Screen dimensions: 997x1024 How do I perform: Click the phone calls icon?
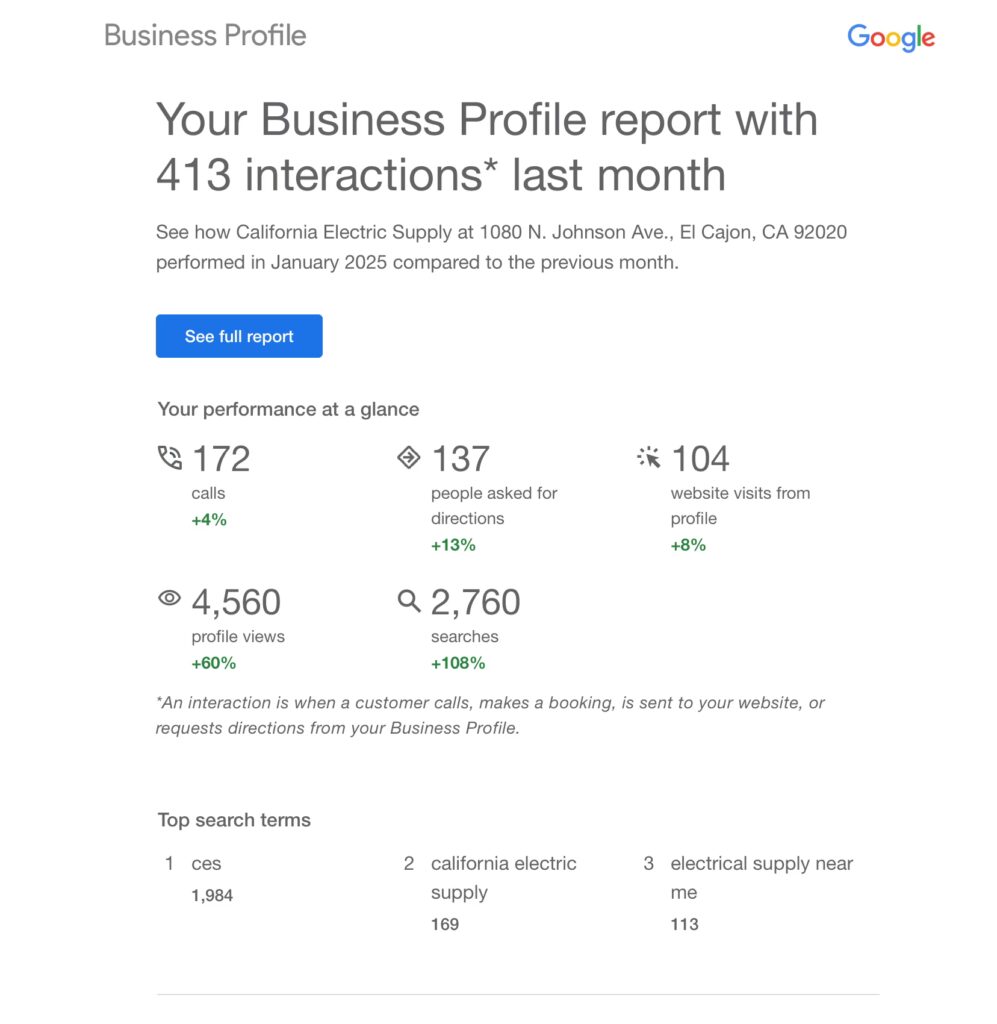click(170, 459)
